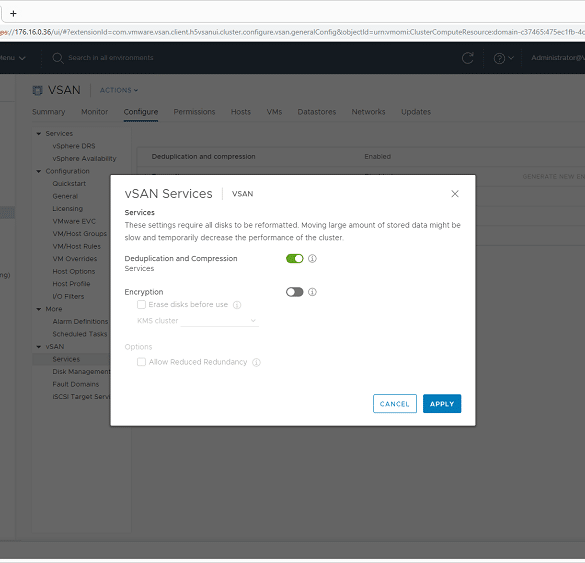Show info for Deduplication and Compression
585x563 pixels.
[x=312, y=259]
